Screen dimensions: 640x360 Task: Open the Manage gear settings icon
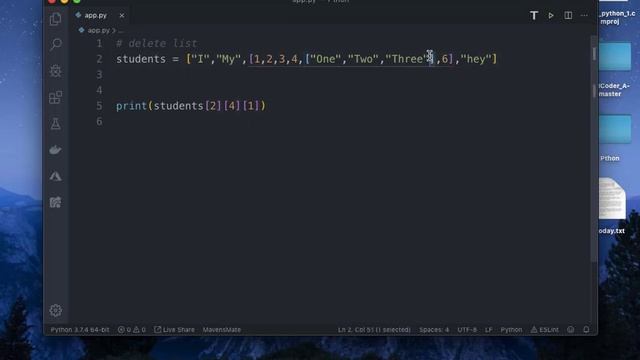pyautogui.click(x=56, y=310)
